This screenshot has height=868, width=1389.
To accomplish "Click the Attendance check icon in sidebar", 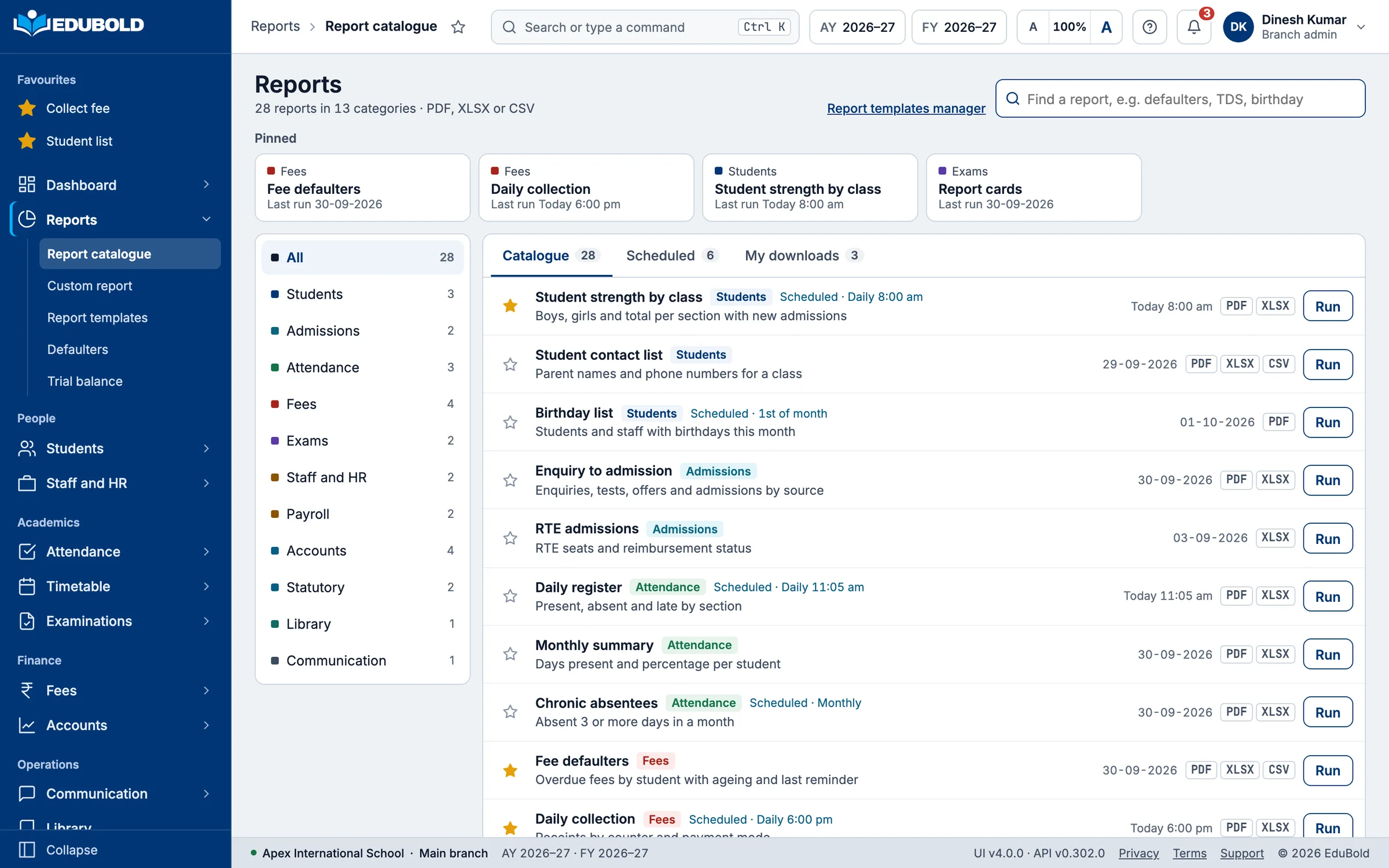I will click(27, 551).
